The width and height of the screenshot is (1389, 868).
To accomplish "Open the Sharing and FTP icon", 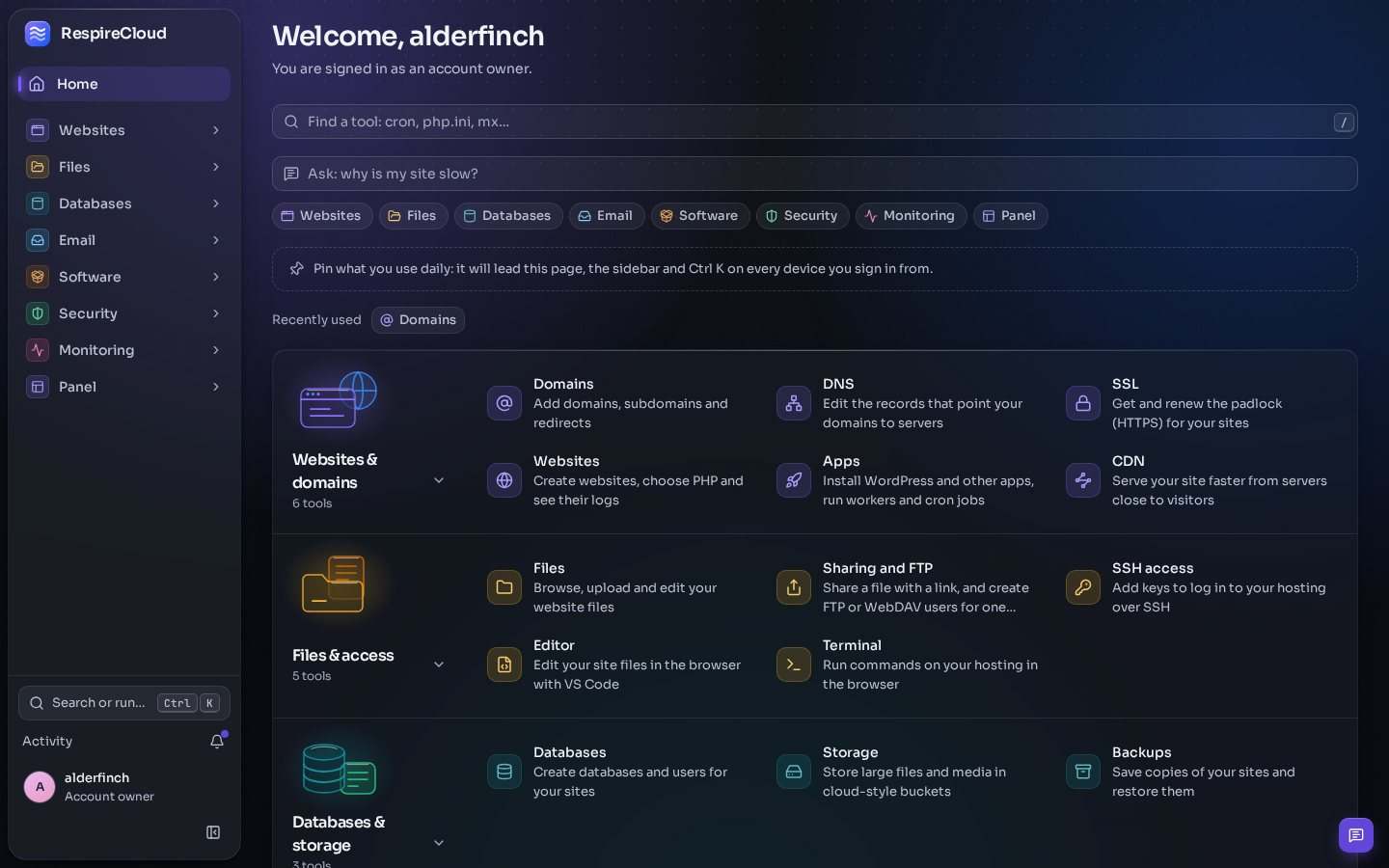I will pos(794,587).
